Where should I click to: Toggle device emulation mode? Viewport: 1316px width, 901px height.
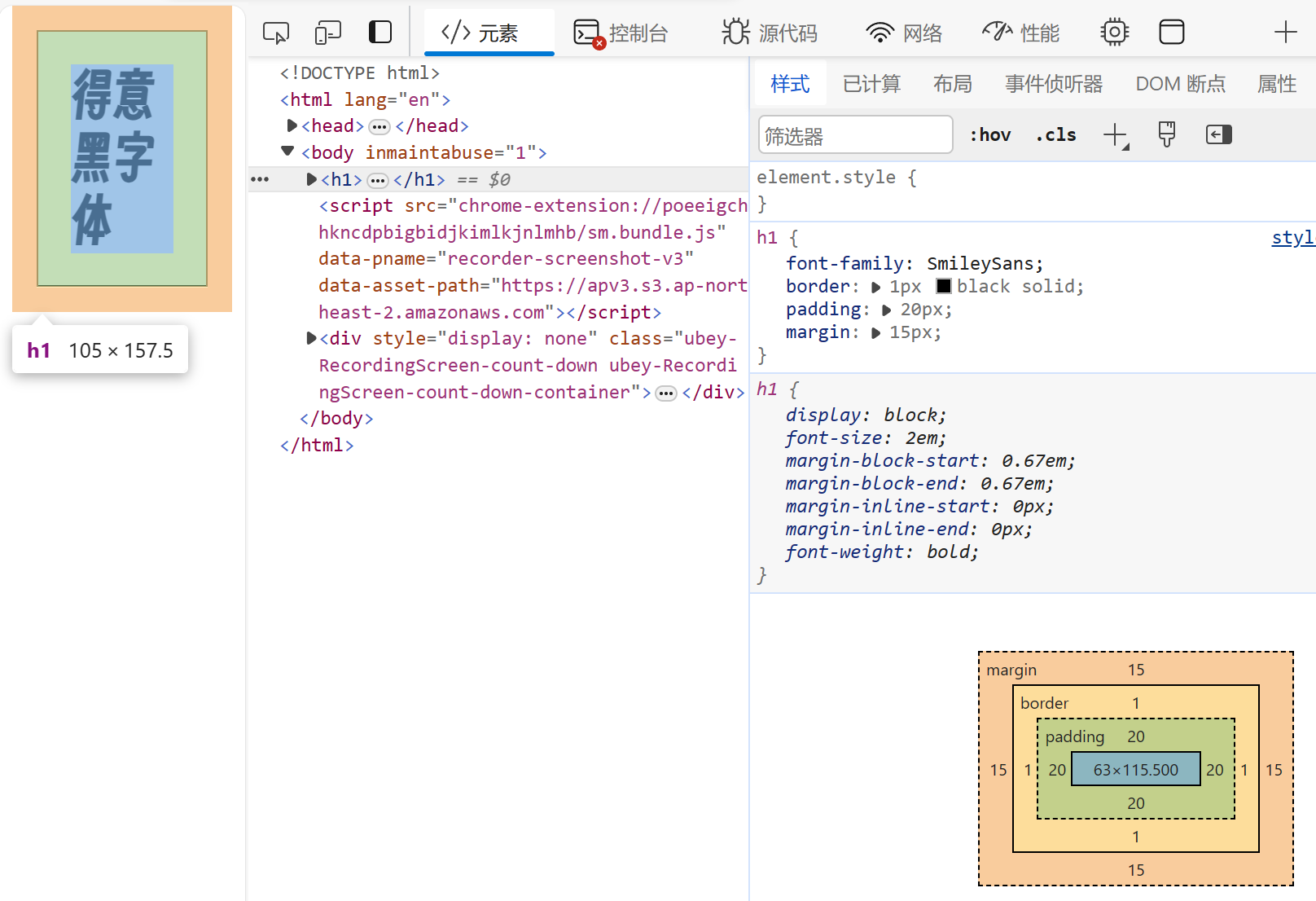[328, 33]
